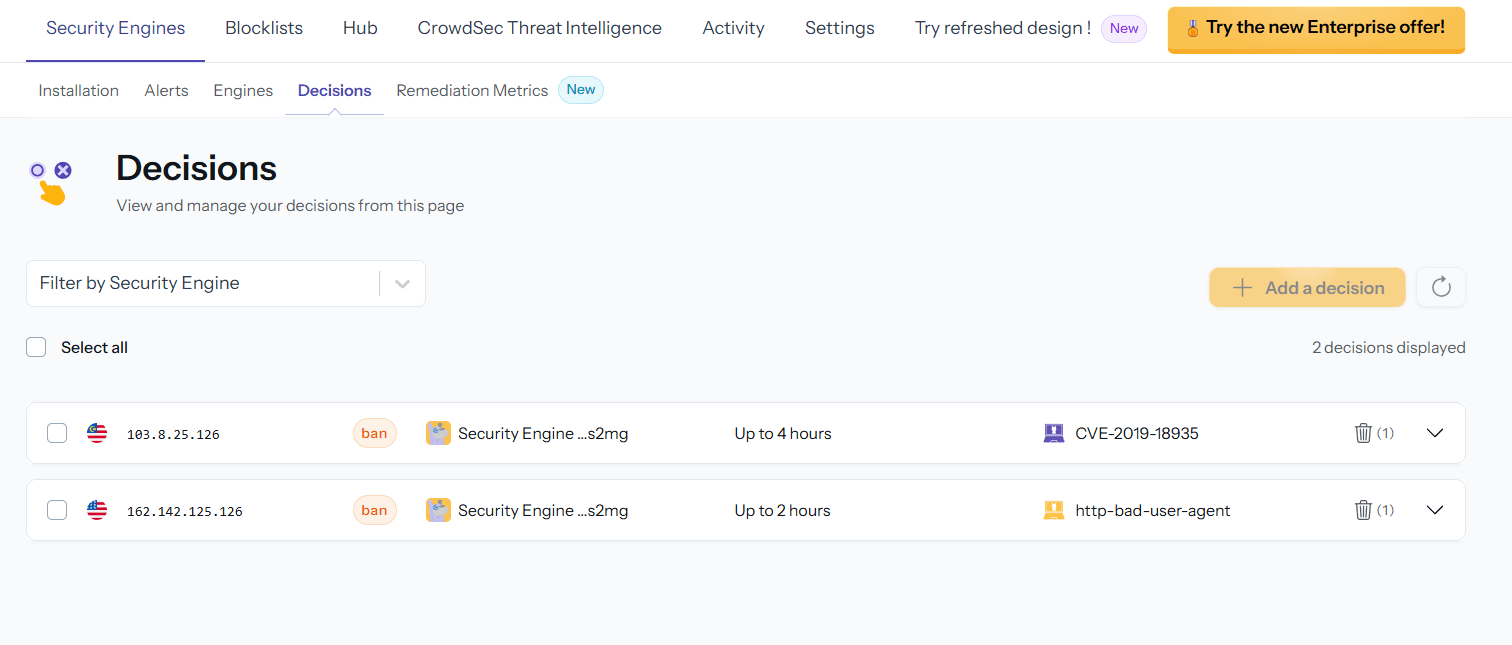1512x645 pixels.
Task: Open the Filter by Security Engine dropdown
Action: coord(226,283)
